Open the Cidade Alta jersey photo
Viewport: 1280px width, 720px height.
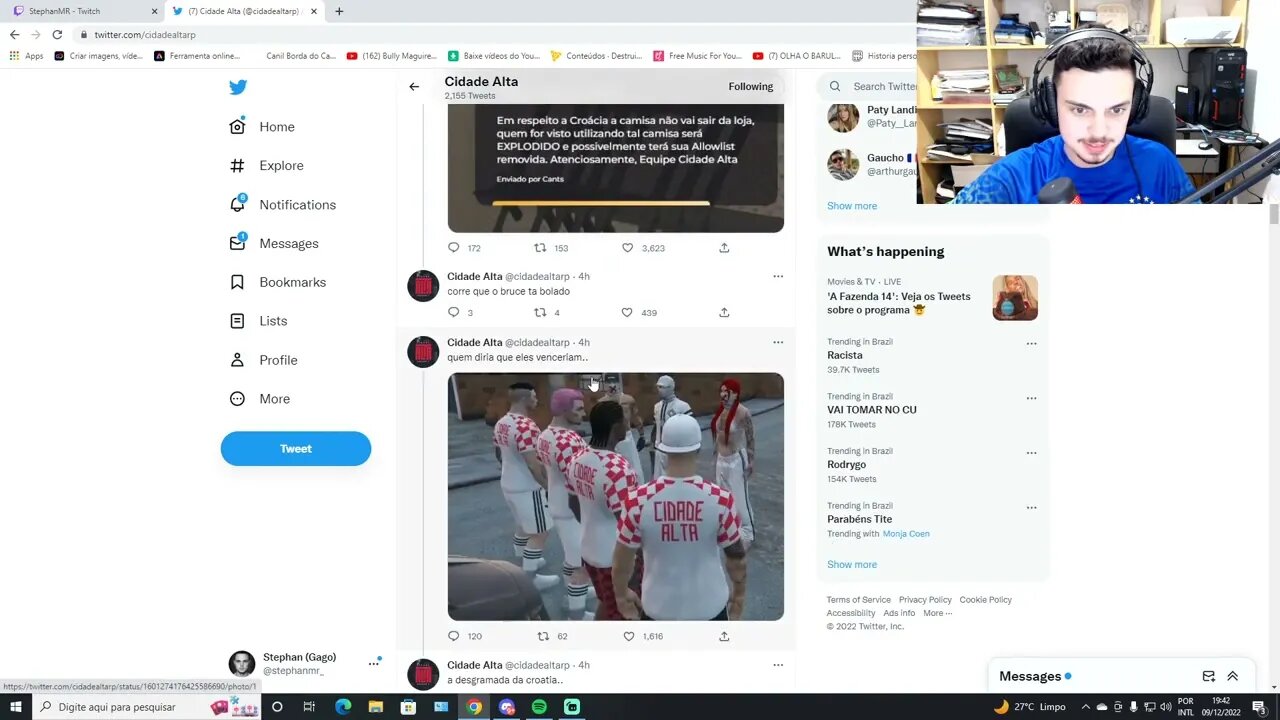(616, 497)
